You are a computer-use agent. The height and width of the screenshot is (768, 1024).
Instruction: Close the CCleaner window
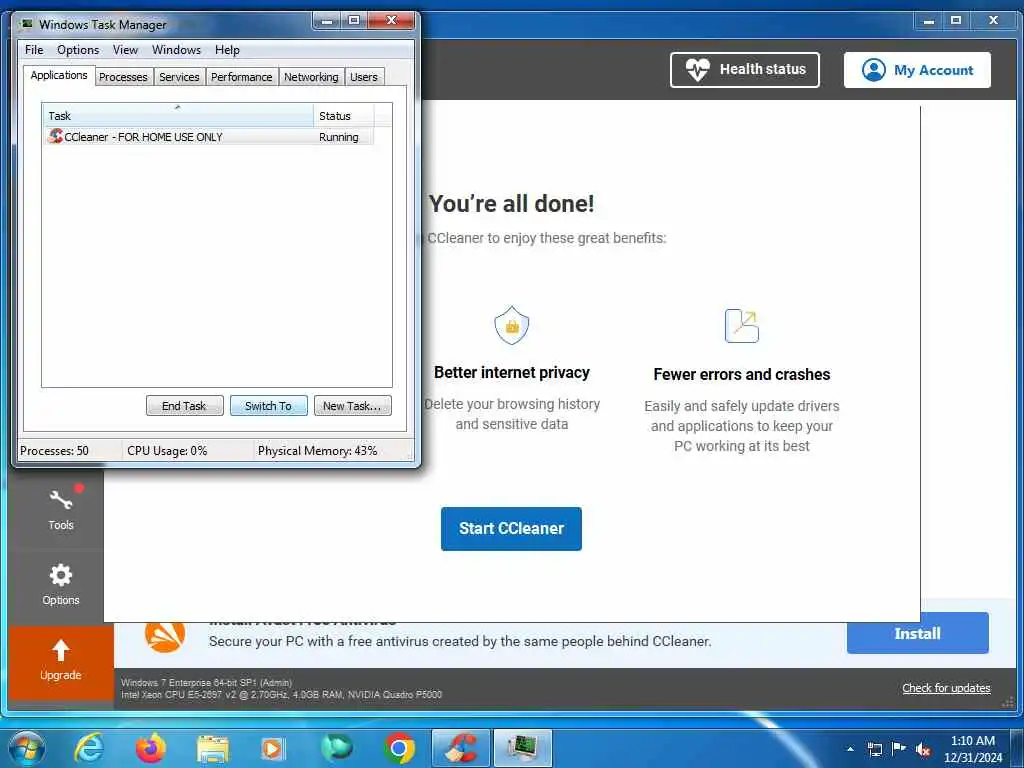pyautogui.click(x=993, y=21)
